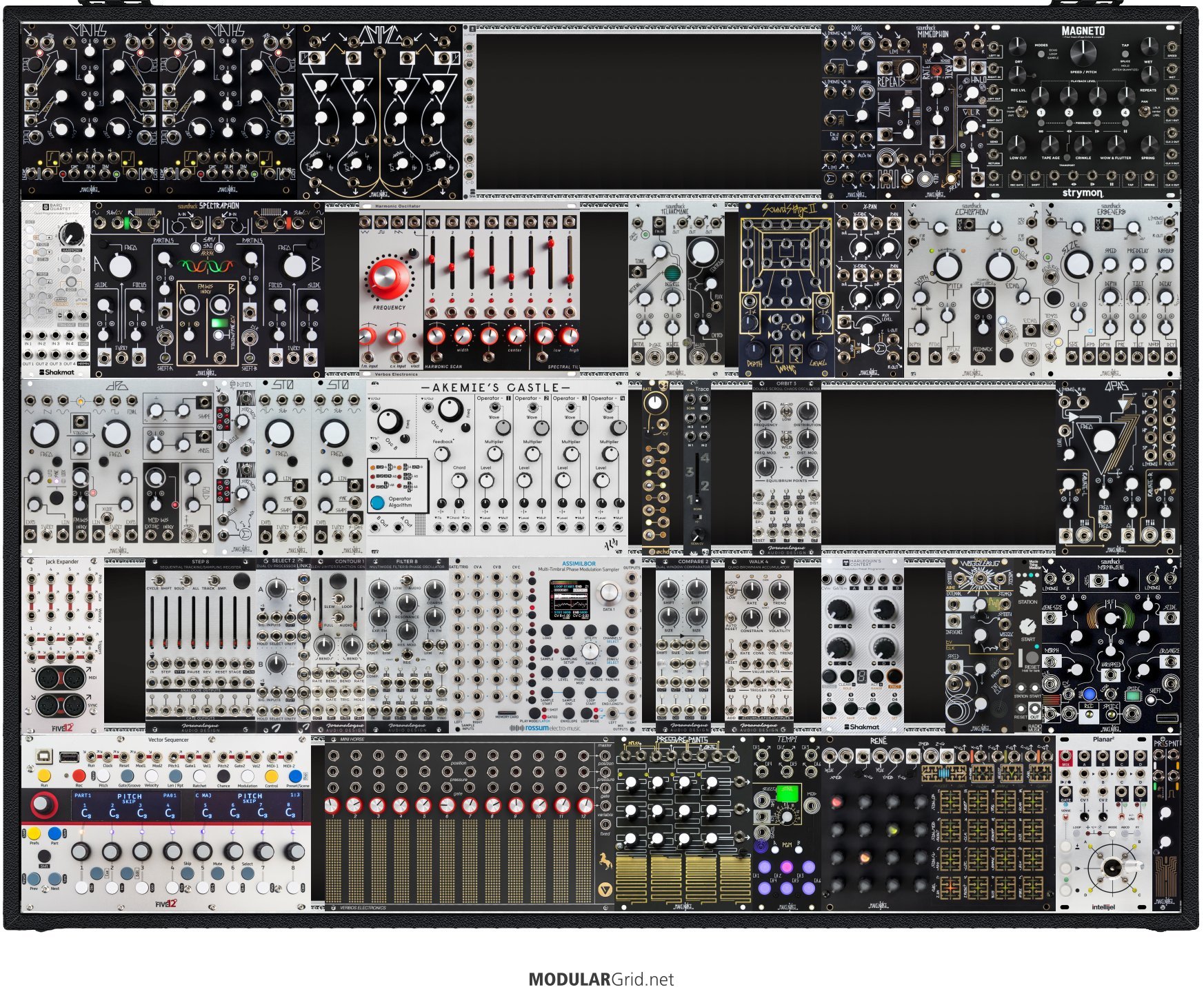Screen dimensions: 1204x994
Task: Click the Clock jack on Vector Sequencer
Action: [108, 757]
